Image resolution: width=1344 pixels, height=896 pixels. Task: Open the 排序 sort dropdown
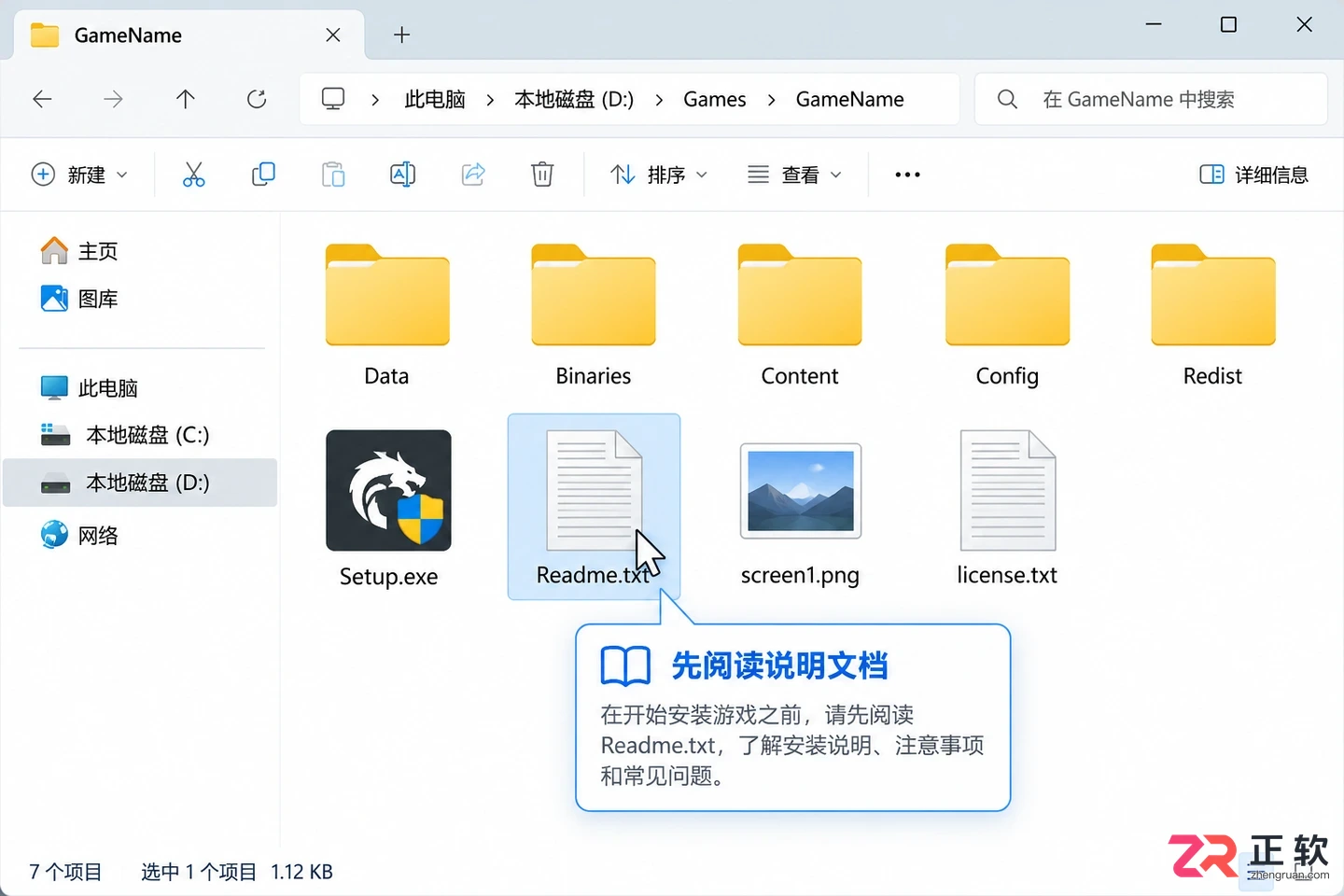coord(659,175)
